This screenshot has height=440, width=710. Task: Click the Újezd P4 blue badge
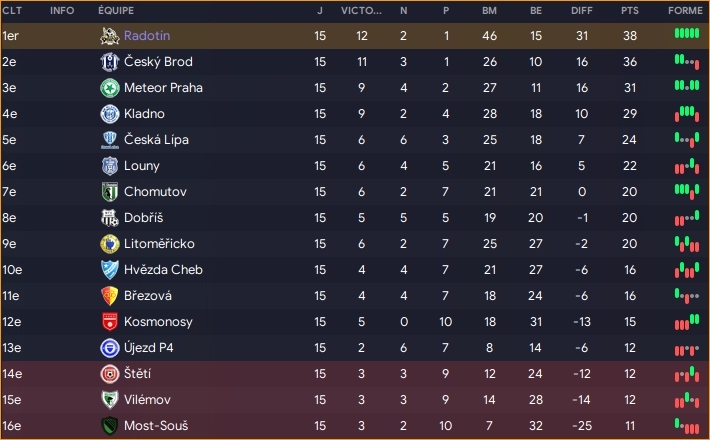(x=109, y=348)
